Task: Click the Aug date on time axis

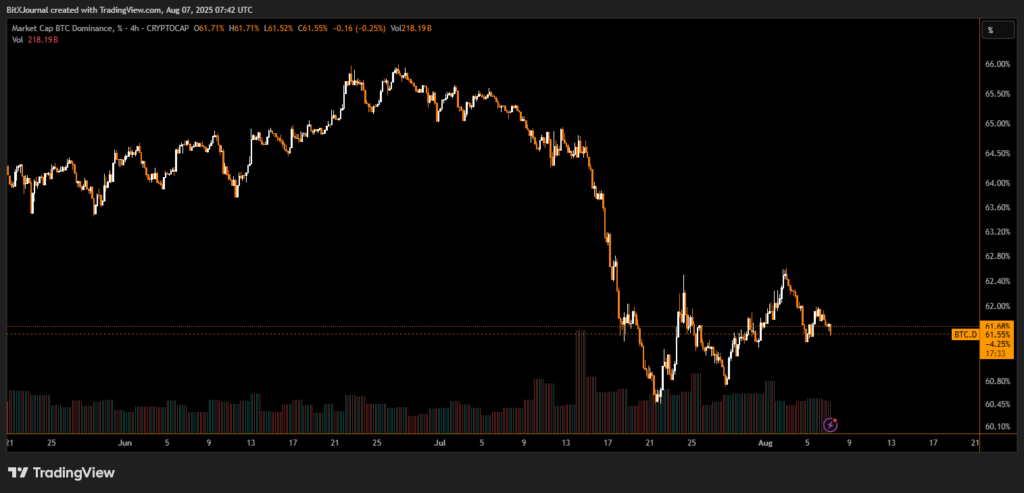Action: click(762, 441)
